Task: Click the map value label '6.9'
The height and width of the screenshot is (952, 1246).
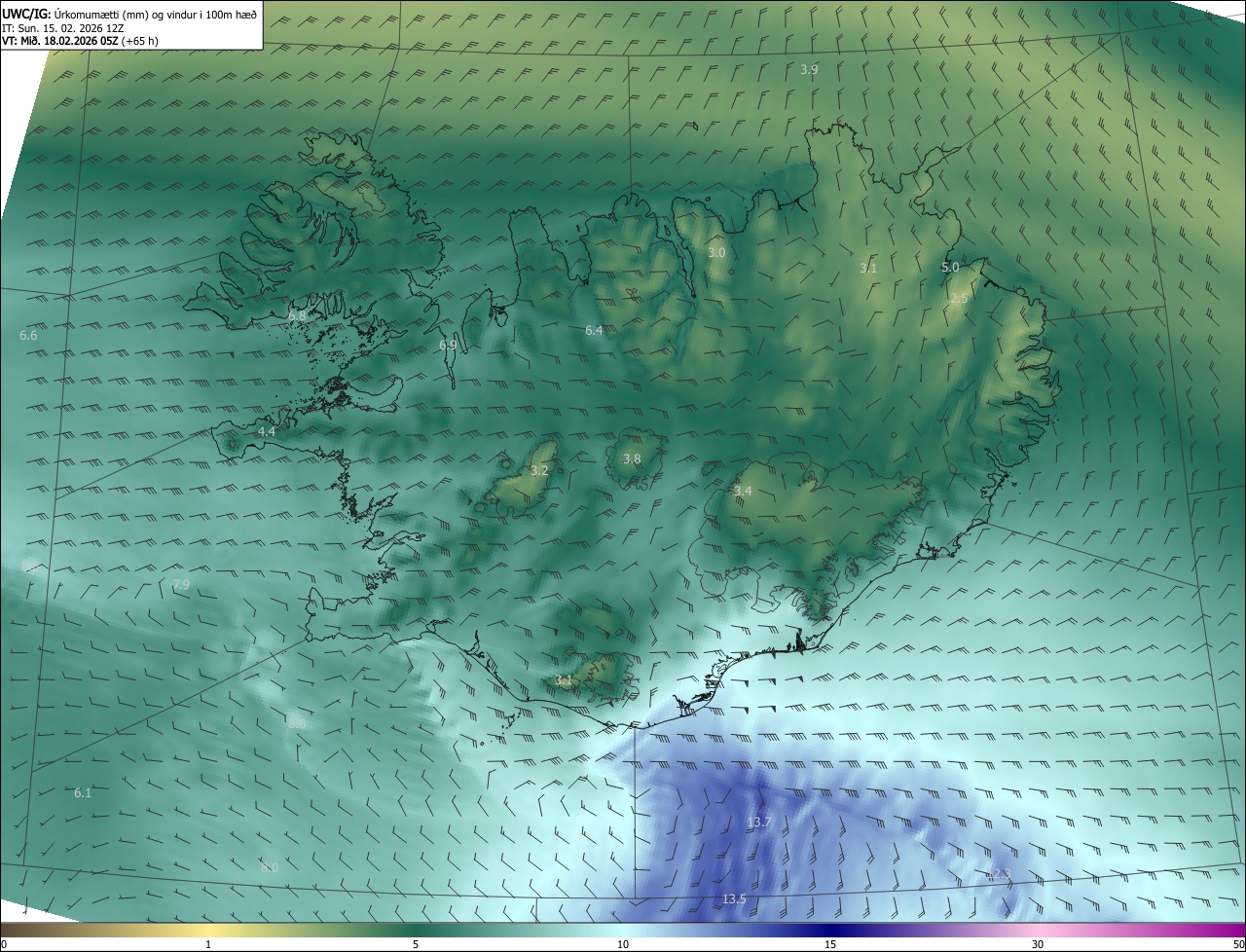Action: [x=448, y=346]
